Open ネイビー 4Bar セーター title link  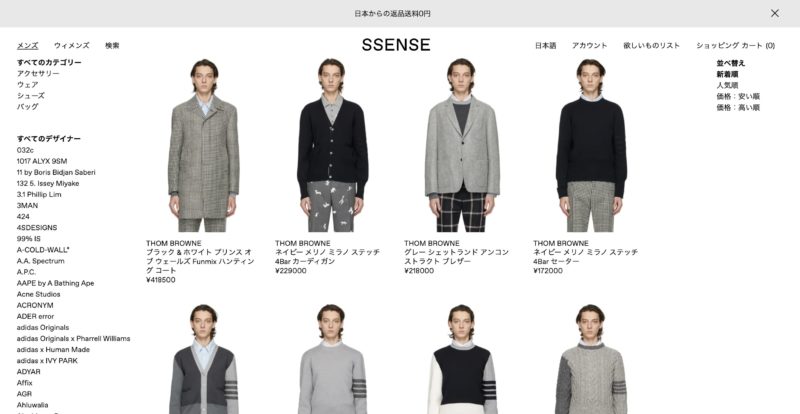coord(585,257)
